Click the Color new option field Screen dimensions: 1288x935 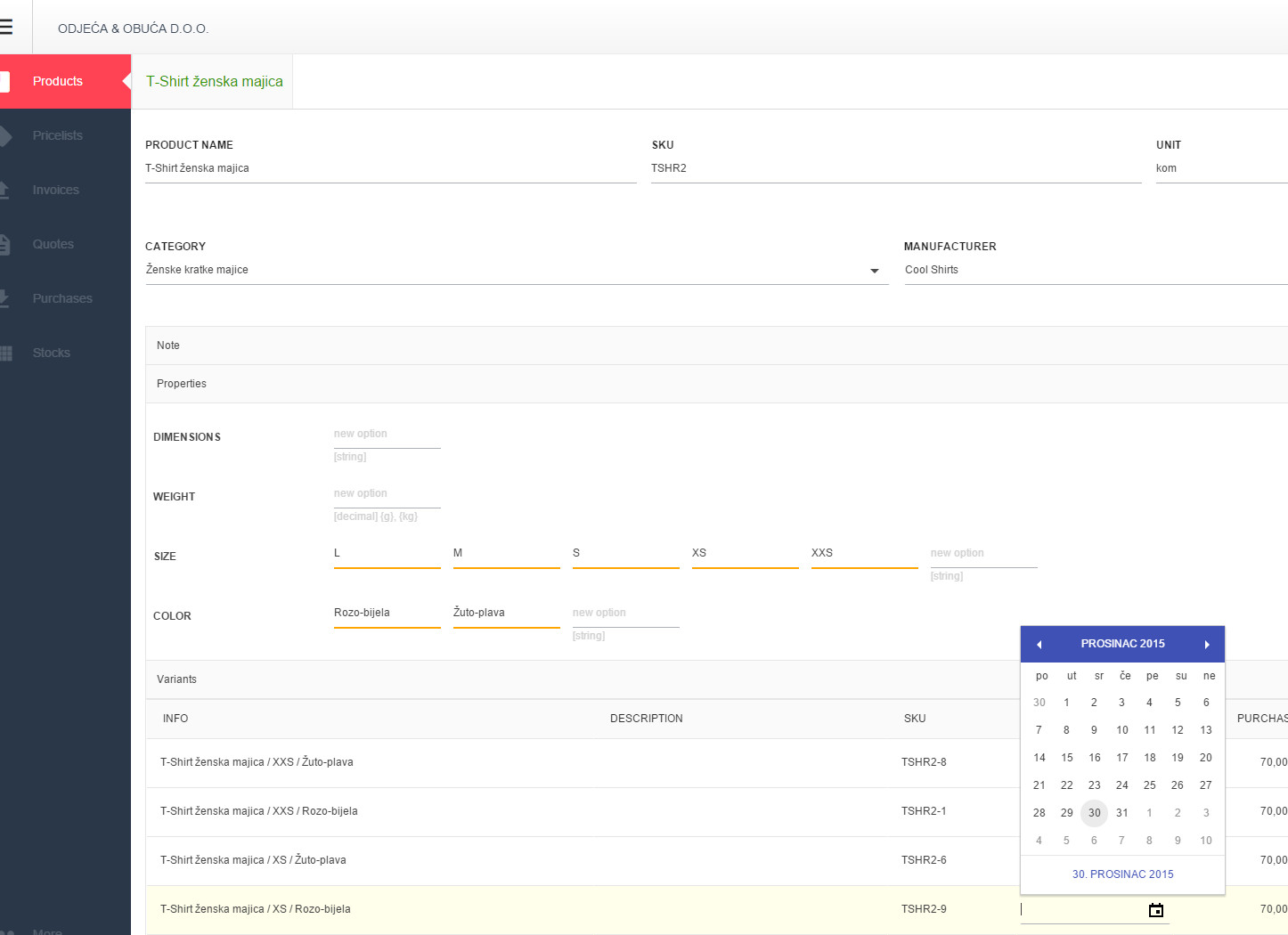point(626,614)
